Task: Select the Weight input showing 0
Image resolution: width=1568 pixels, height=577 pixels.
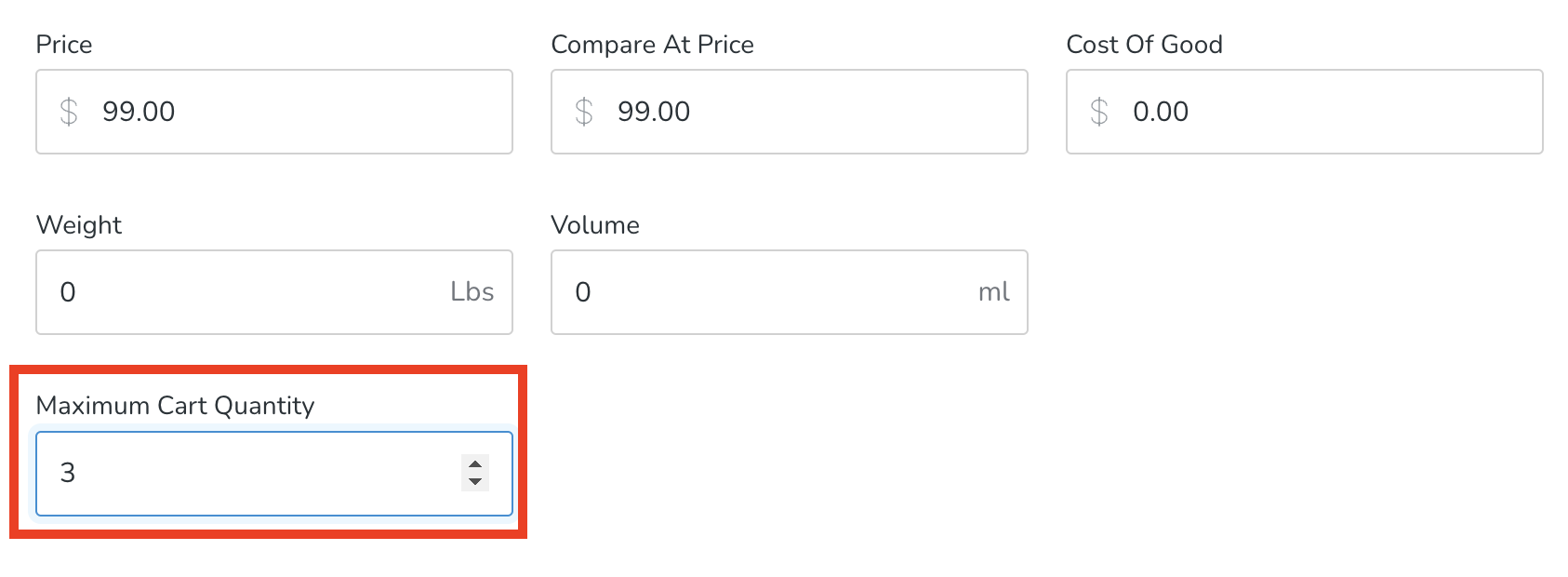Action: point(233,291)
